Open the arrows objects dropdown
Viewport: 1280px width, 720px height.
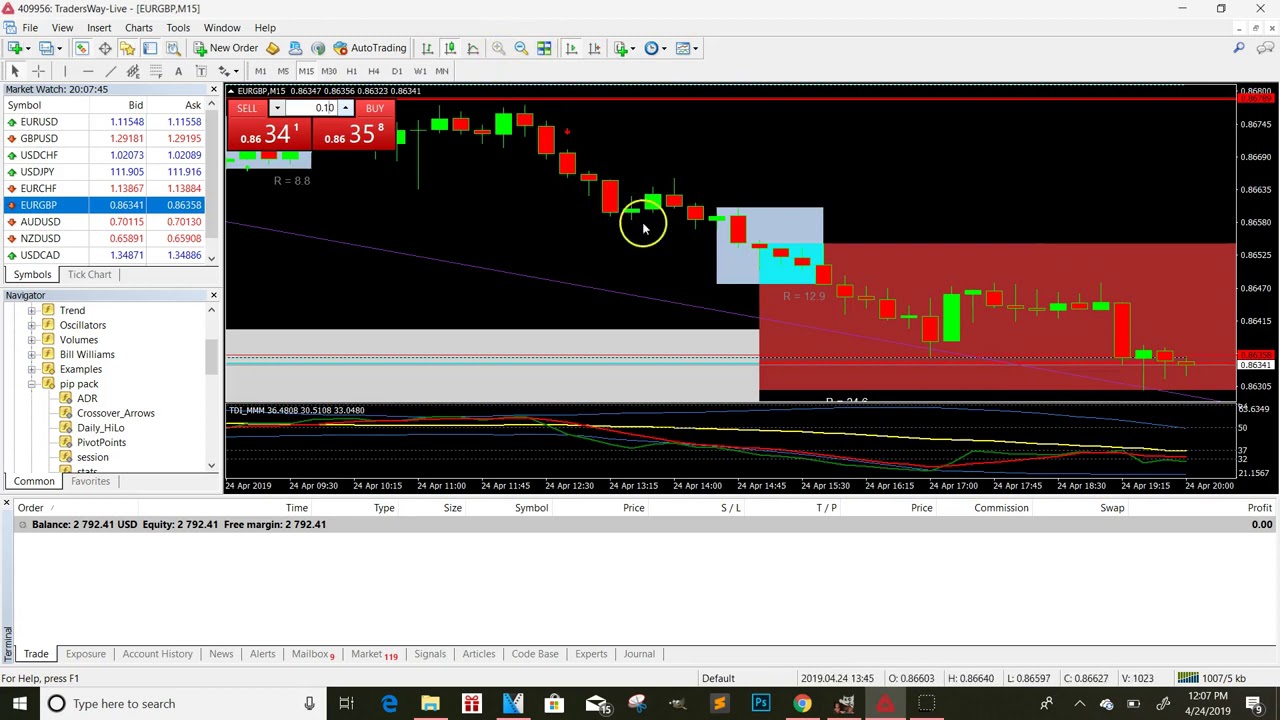coord(229,71)
